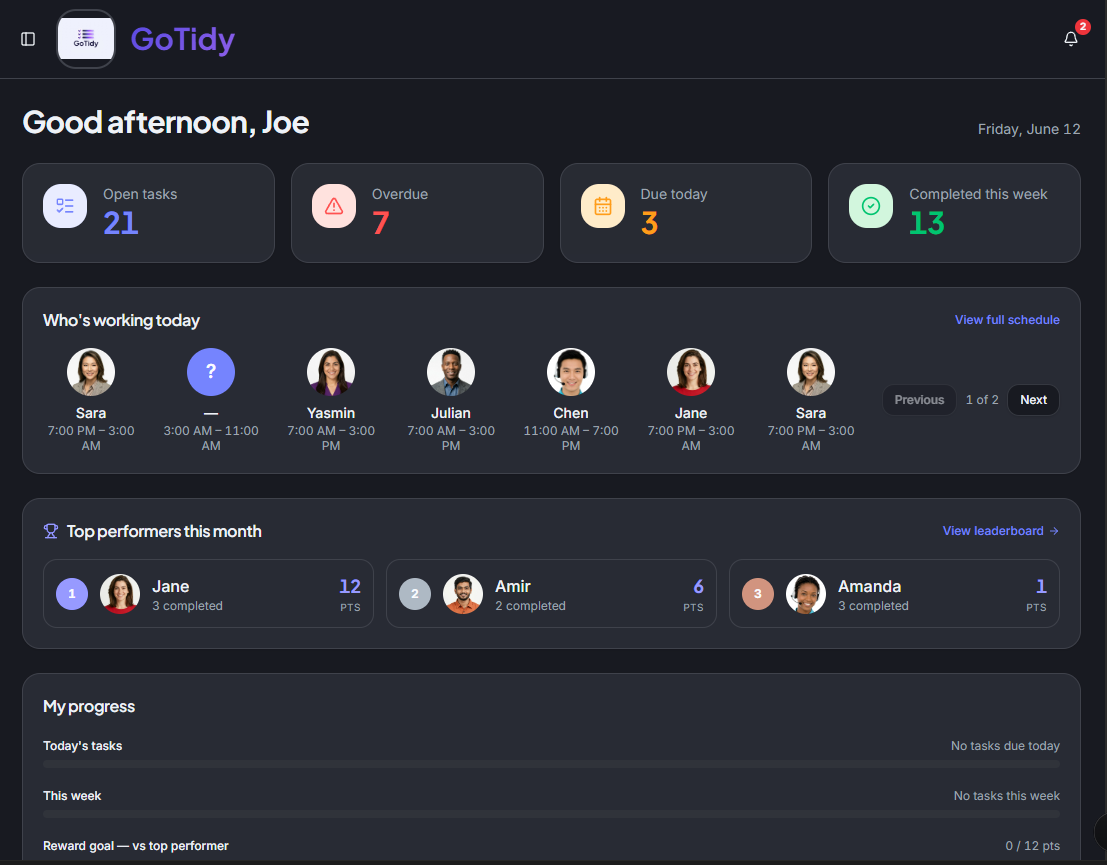Click 'No tasks due today' text
The image size is (1107, 865).
(1005, 746)
